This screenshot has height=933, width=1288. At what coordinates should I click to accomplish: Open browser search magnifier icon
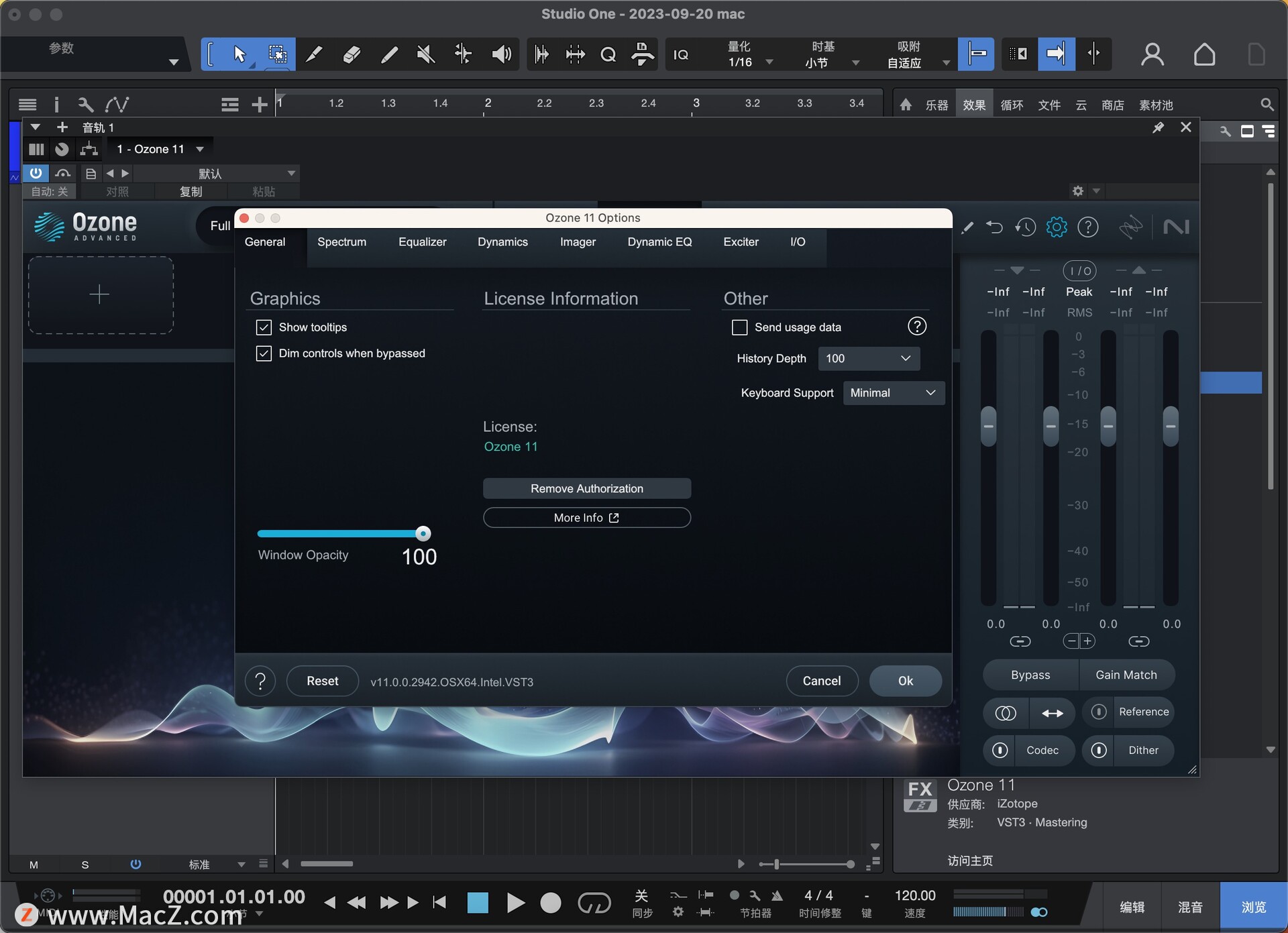point(1267,105)
